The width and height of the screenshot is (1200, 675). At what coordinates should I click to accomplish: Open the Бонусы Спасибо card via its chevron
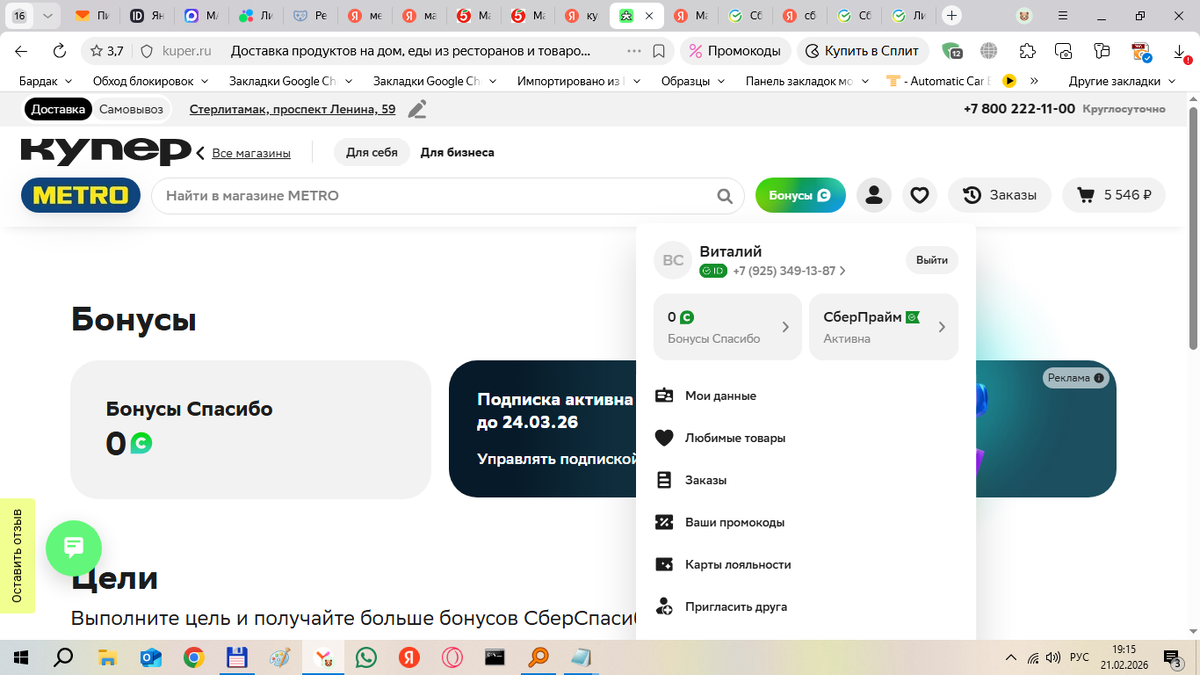coord(786,326)
